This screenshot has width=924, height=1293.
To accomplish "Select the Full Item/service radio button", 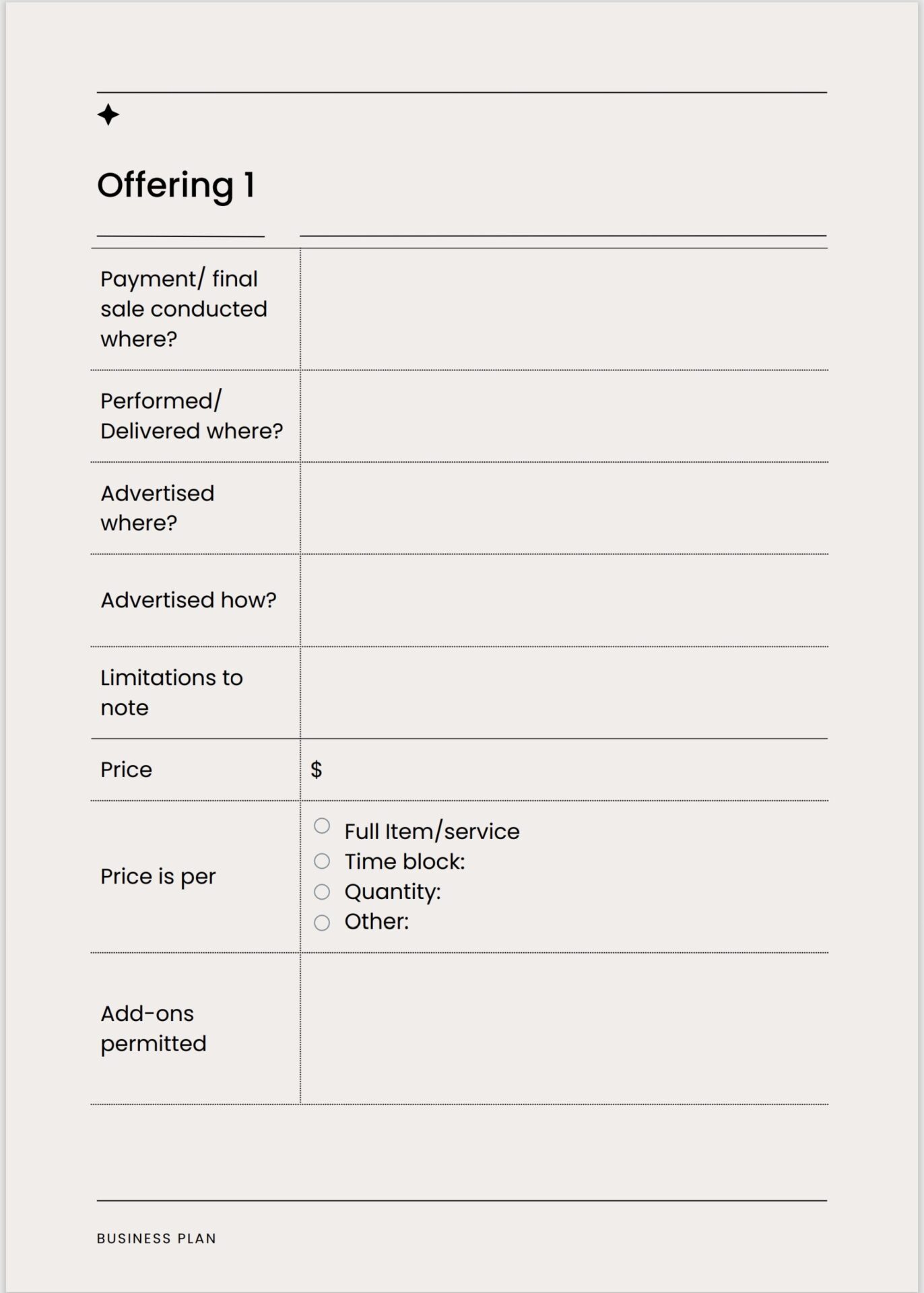I will (x=322, y=826).
